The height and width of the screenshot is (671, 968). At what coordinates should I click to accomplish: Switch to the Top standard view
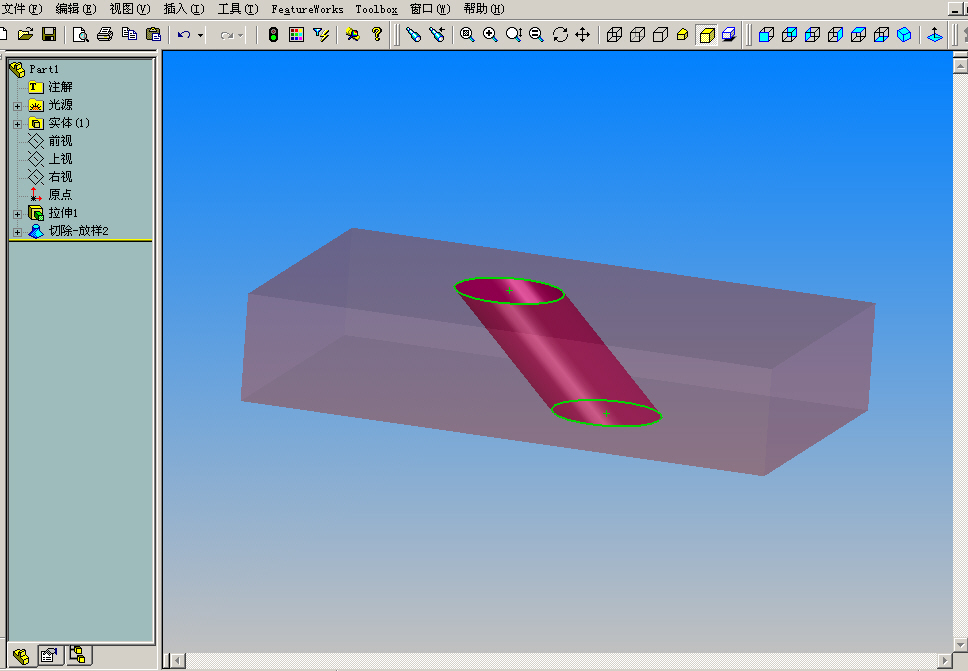click(x=858, y=35)
